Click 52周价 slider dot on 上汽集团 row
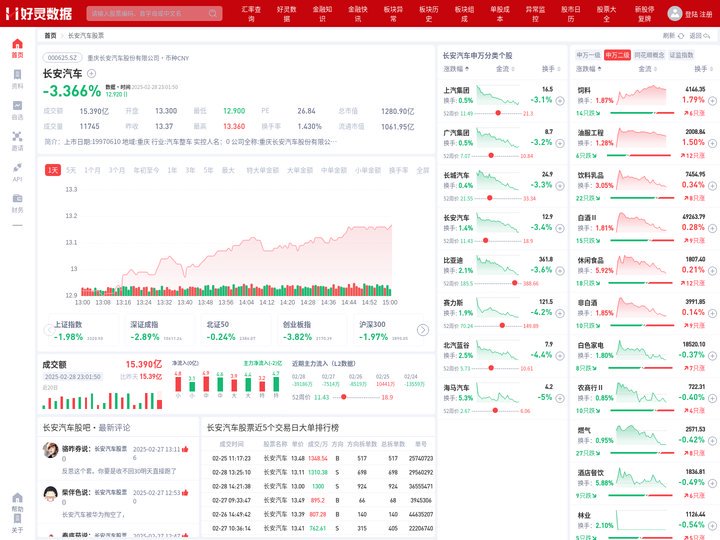 [498, 113]
